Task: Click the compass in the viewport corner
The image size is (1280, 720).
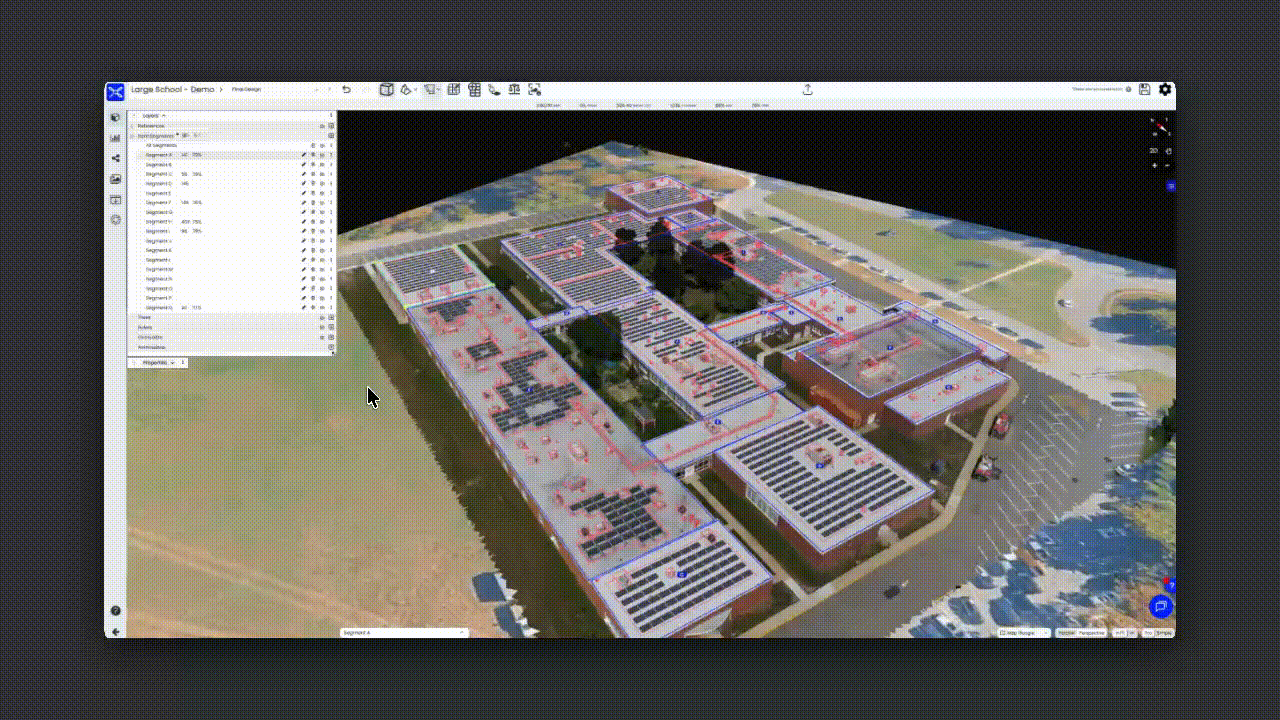Action: click(x=1160, y=128)
